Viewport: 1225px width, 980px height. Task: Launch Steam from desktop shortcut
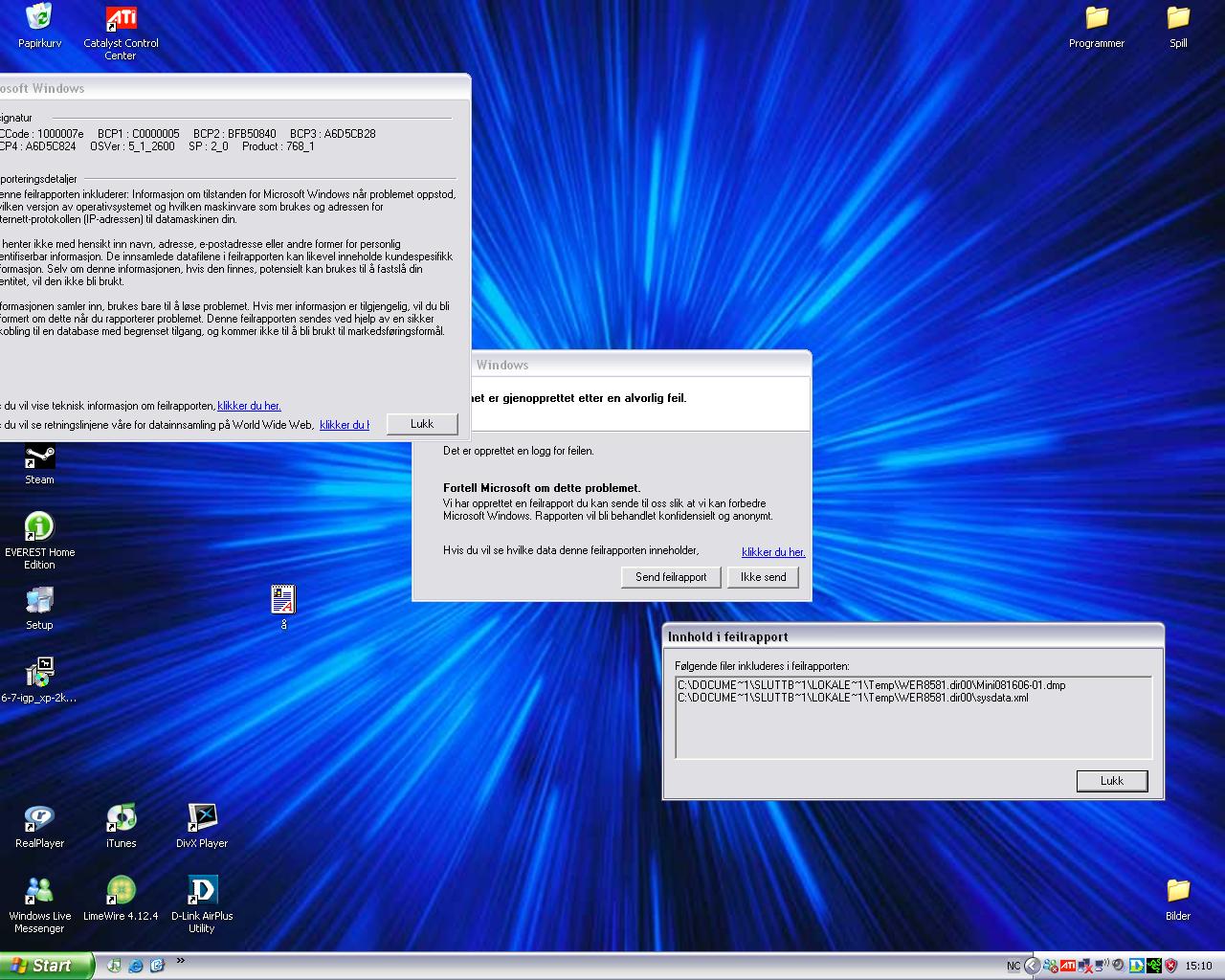click(x=39, y=464)
